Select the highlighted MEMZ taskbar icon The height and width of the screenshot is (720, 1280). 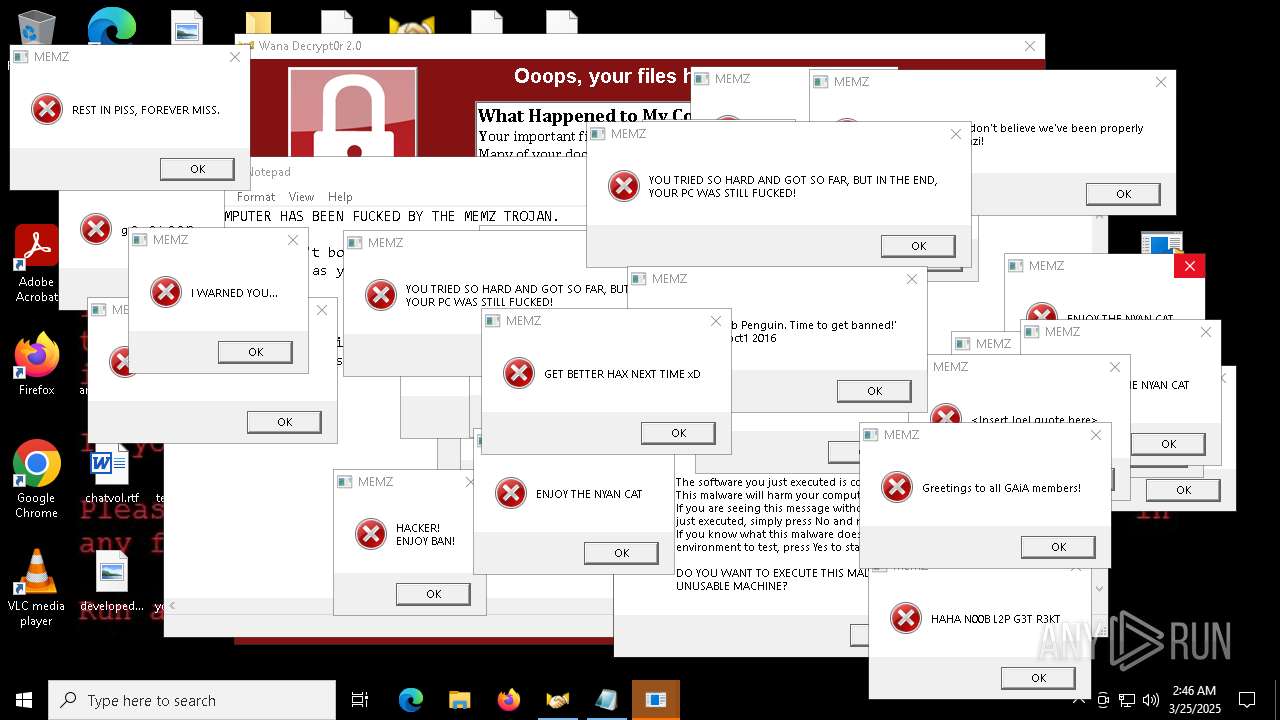(x=656, y=700)
